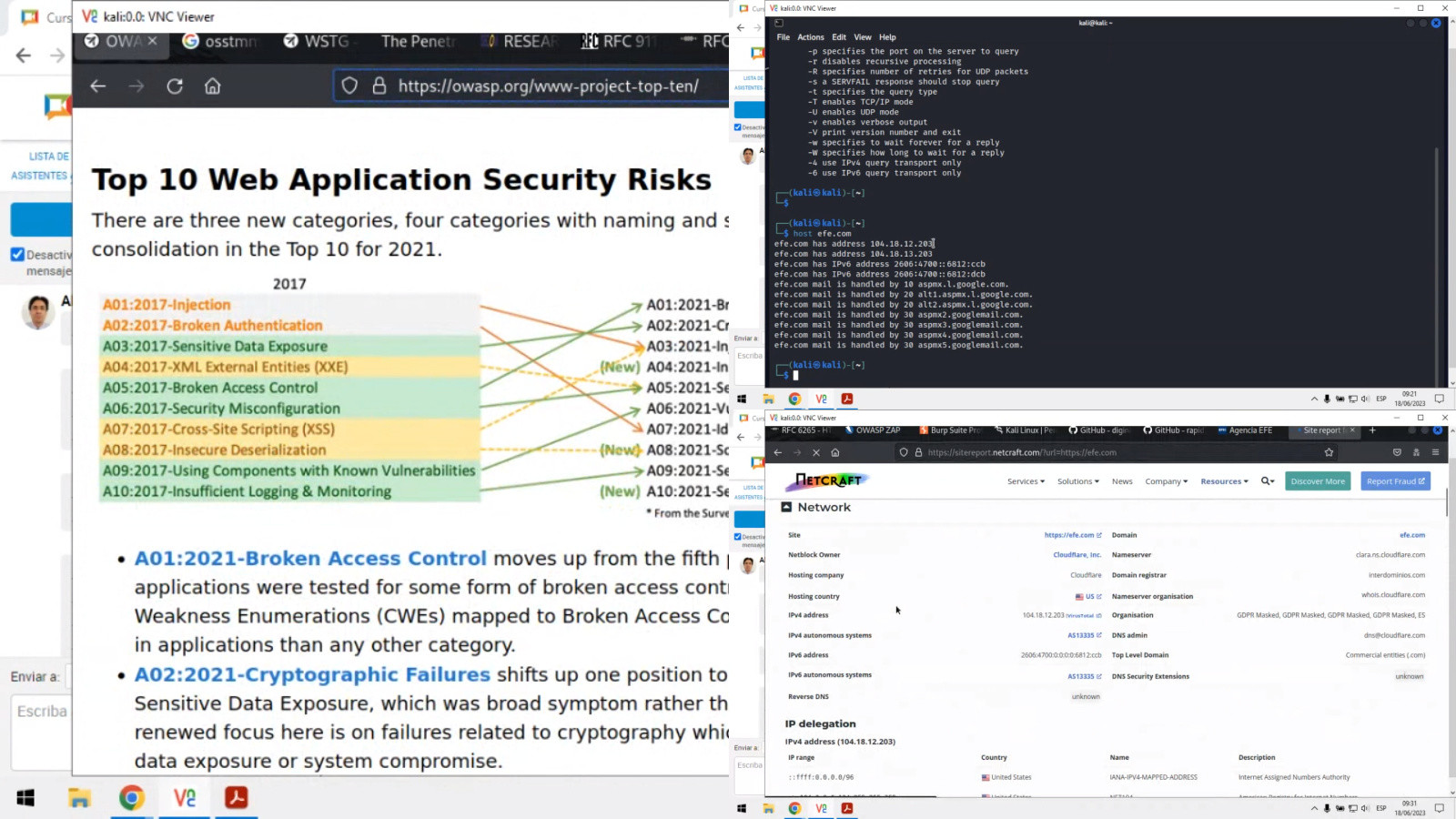Show site security lock info for owasp.org
This screenshot has width=1456, height=819.
[x=379, y=86]
